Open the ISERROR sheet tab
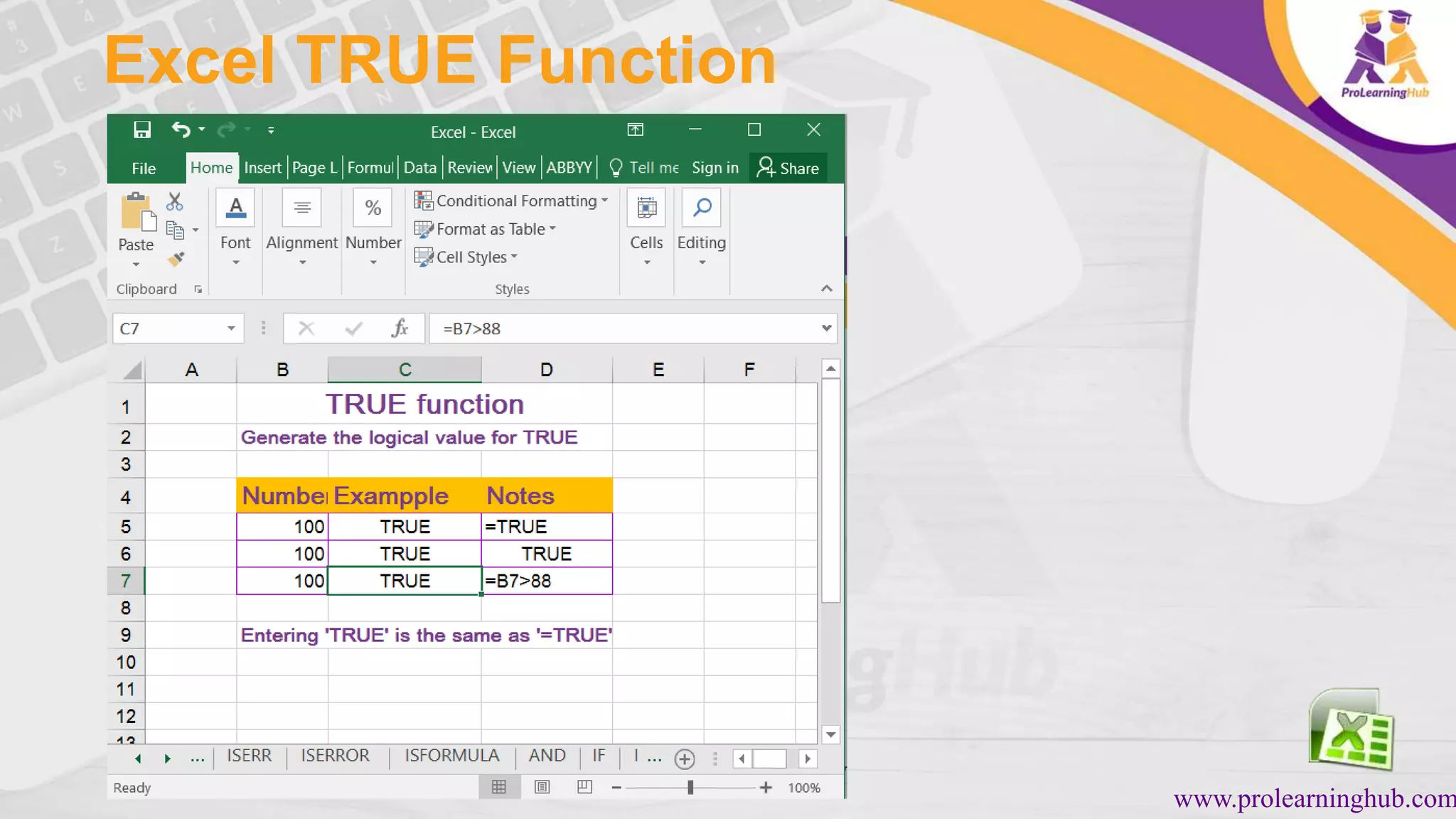This screenshot has width=1456, height=819. click(335, 756)
